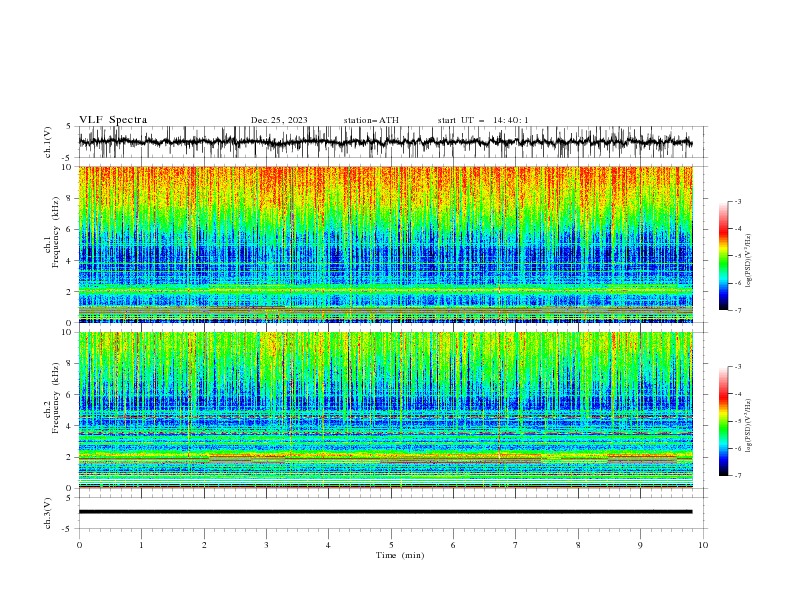Click the "VLF Spectra" title text
The height and width of the screenshot is (612, 792).
[113, 120]
